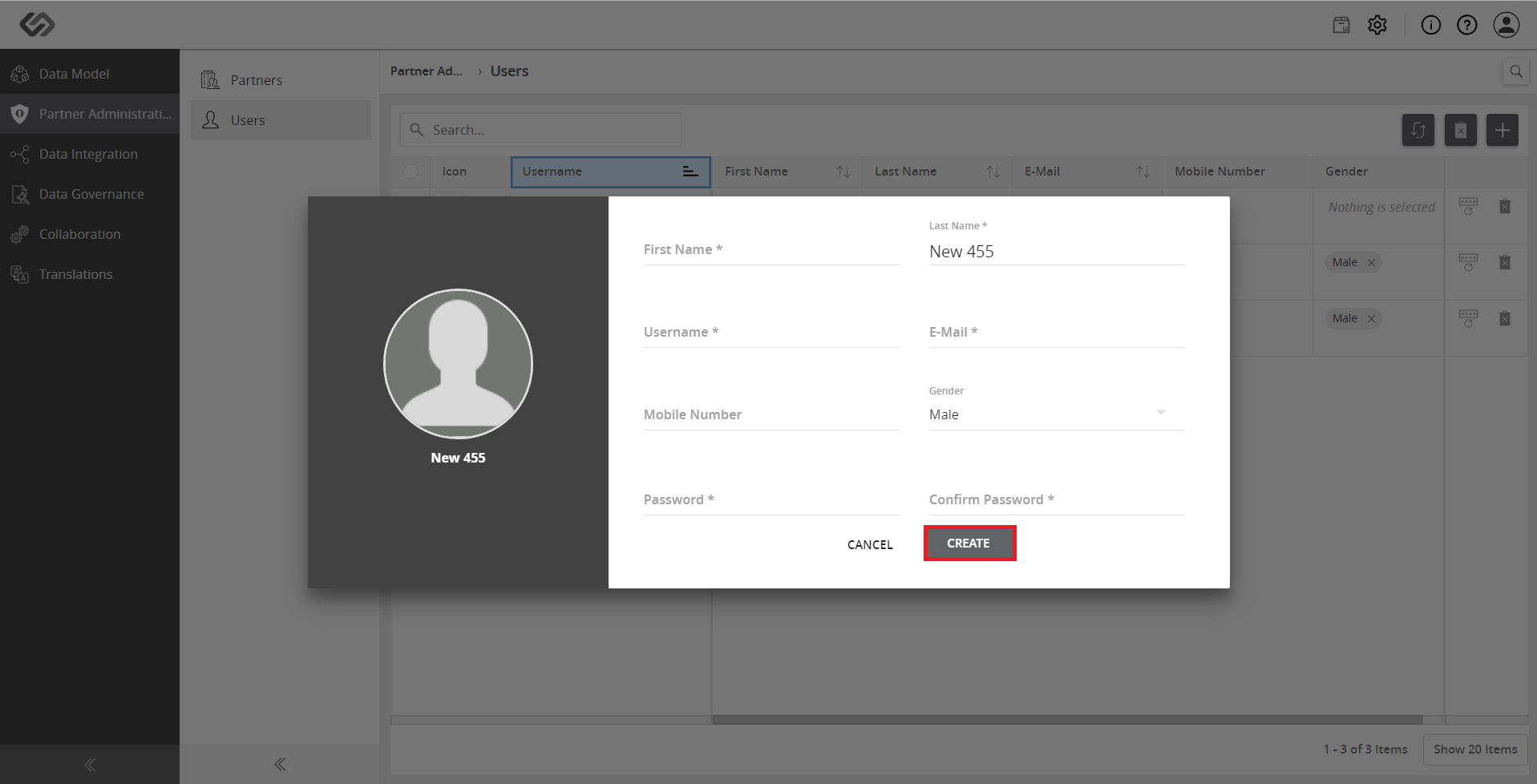Click the CANCEL button
This screenshot has width=1537, height=784.
click(x=870, y=544)
